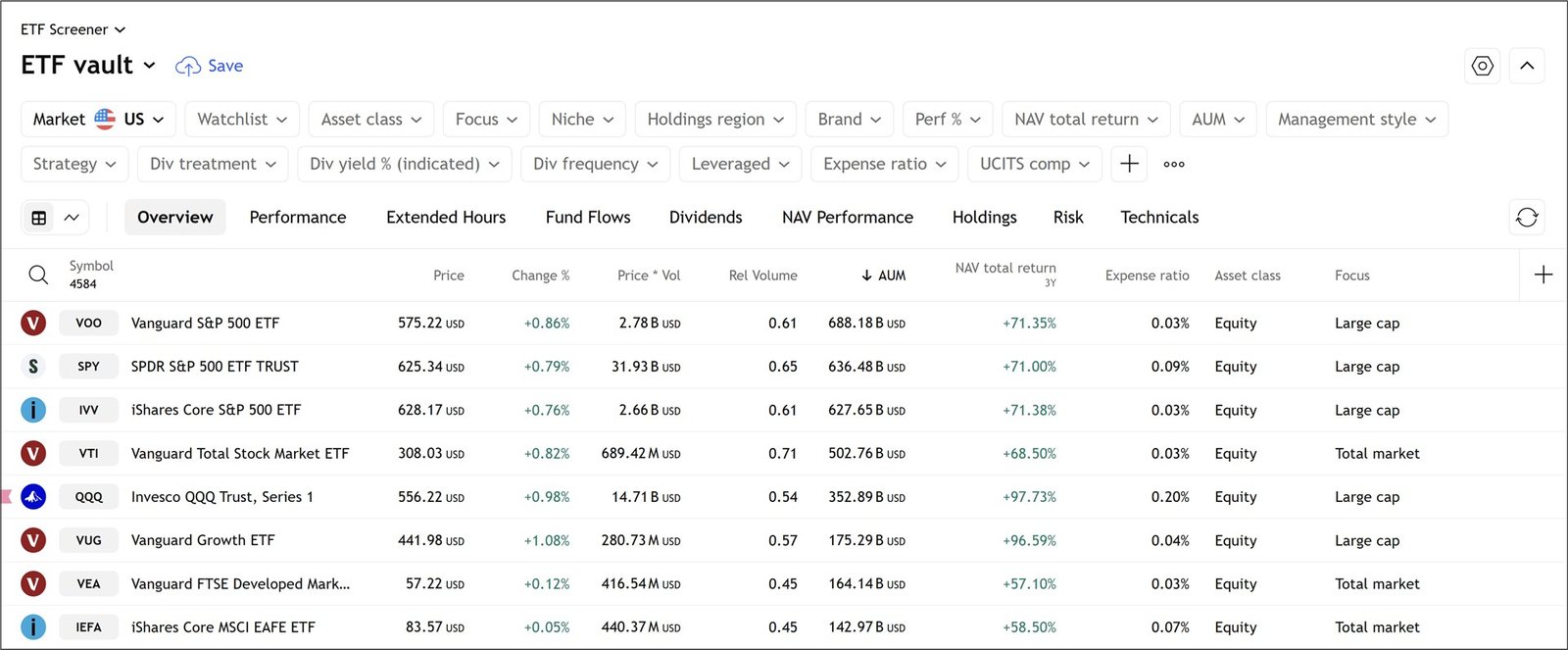Open the Holdings tab
This screenshot has height=650, width=1568.
(985, 217)
